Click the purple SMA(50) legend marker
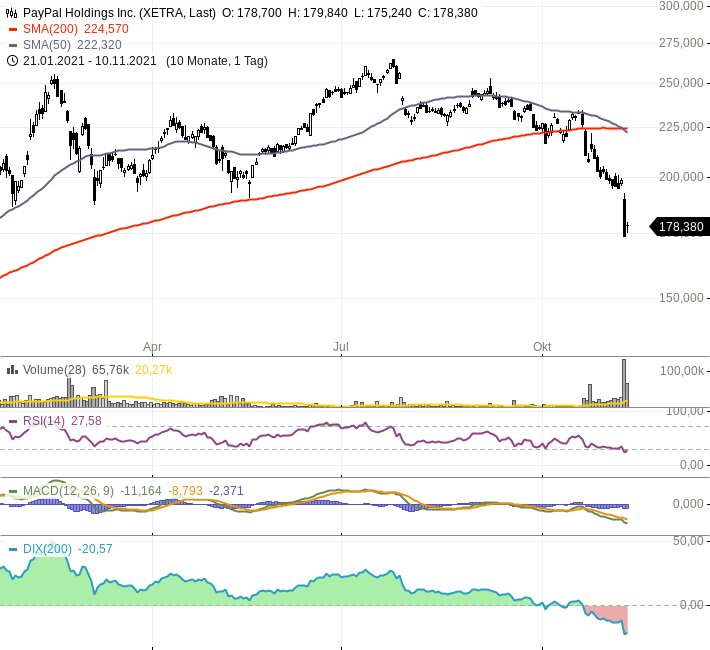Viewport: 710px width, 650px height. pos(13,45)
